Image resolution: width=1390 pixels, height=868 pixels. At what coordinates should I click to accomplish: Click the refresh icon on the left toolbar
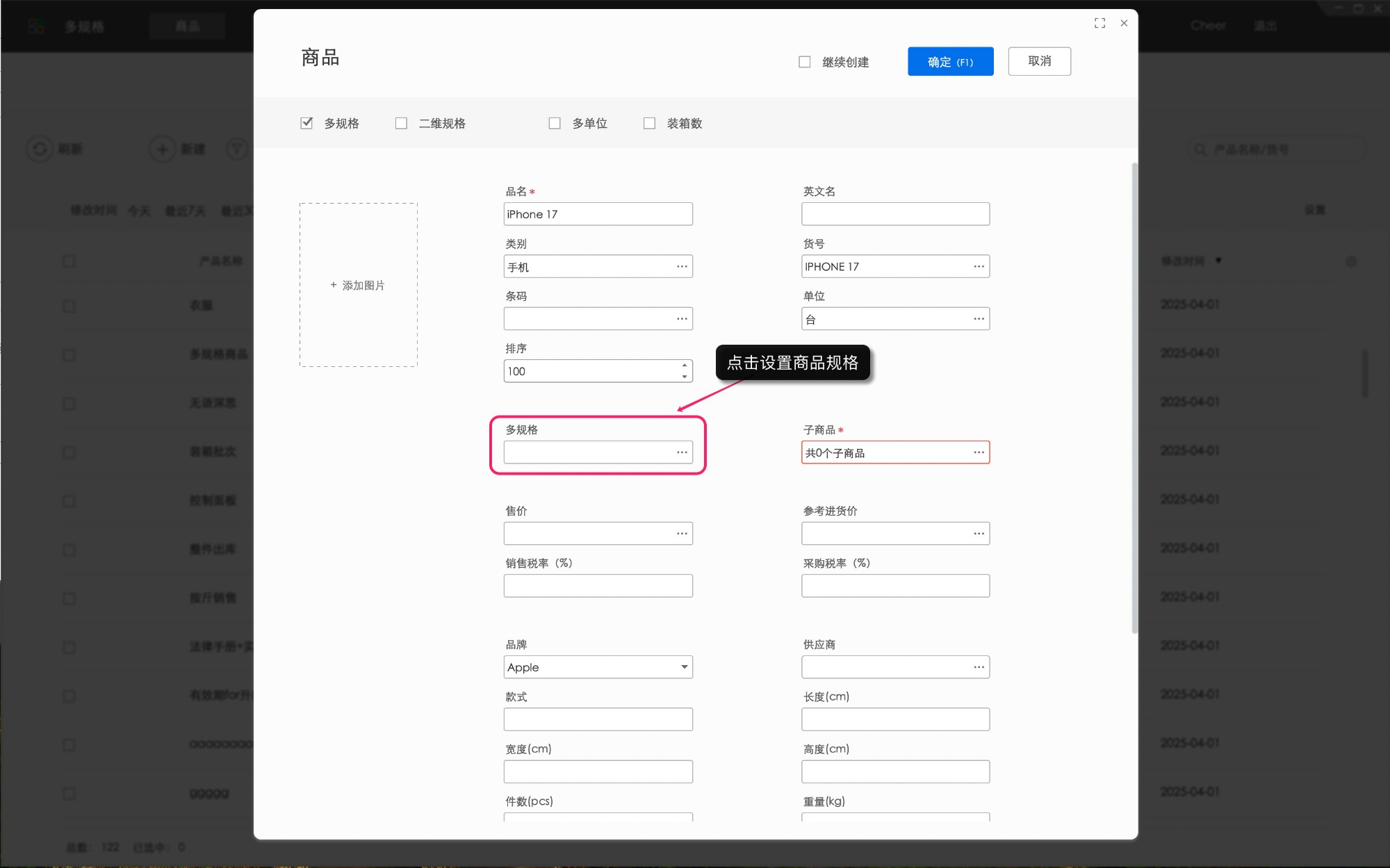pos(40,149)
